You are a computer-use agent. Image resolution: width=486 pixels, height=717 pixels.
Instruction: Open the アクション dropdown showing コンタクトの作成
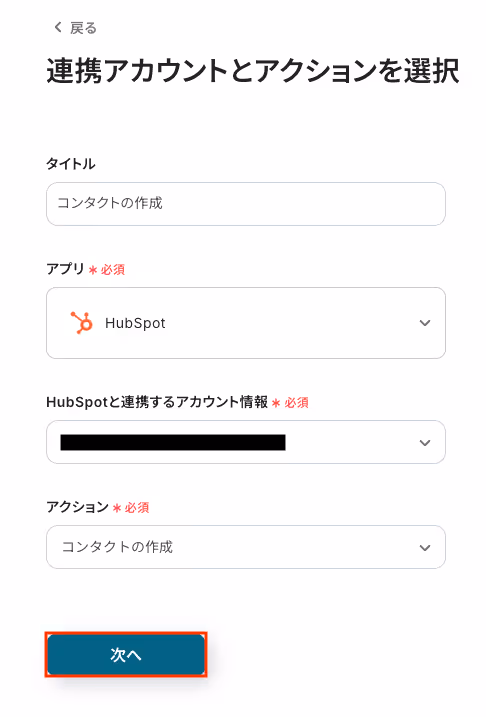pyautogui.click(x=246, y=547)
